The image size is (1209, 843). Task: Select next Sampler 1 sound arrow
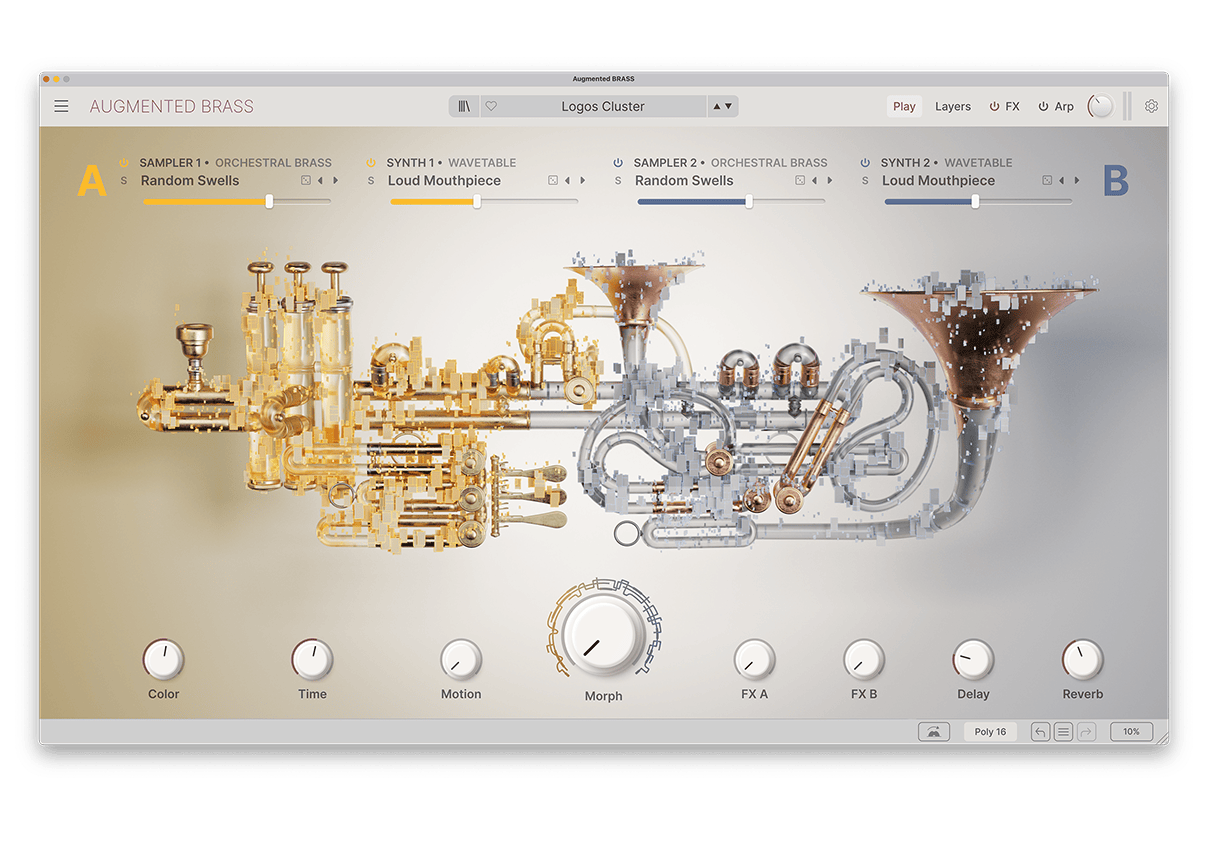[335, 181]
